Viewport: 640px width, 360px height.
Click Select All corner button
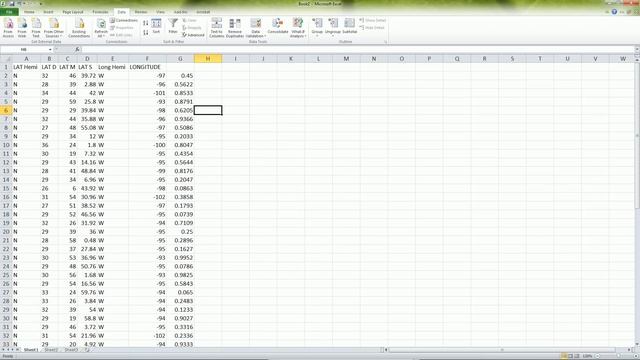(x=6, y=59)
